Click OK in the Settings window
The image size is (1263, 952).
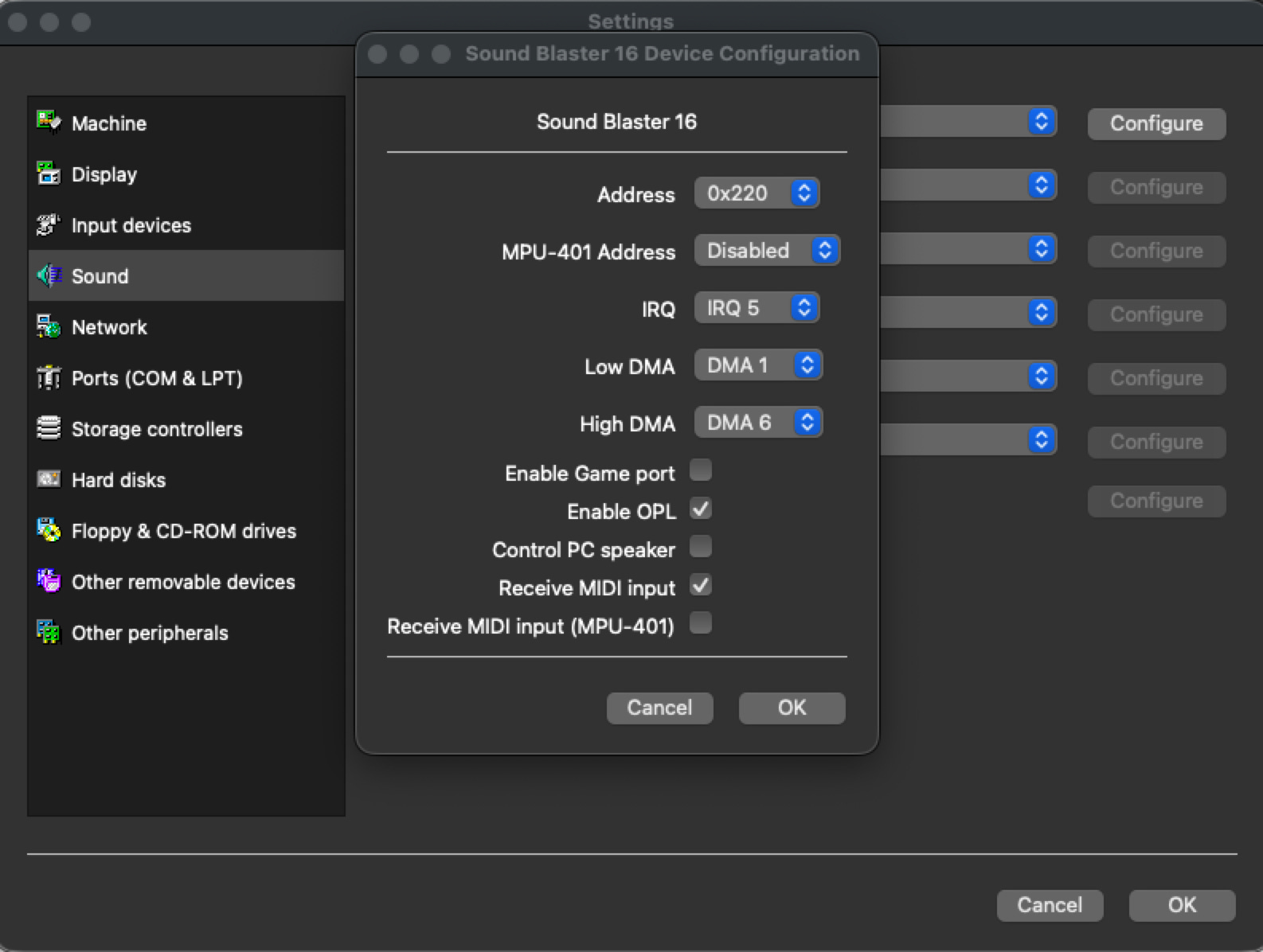(1182, 905)
